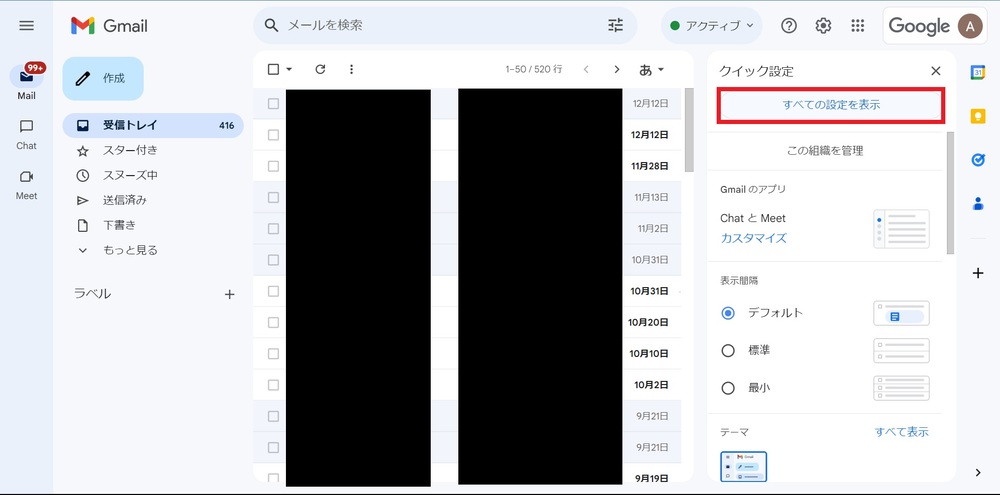Tick checkbox for 10月2日 email
1000x495 pixels.
273,385
